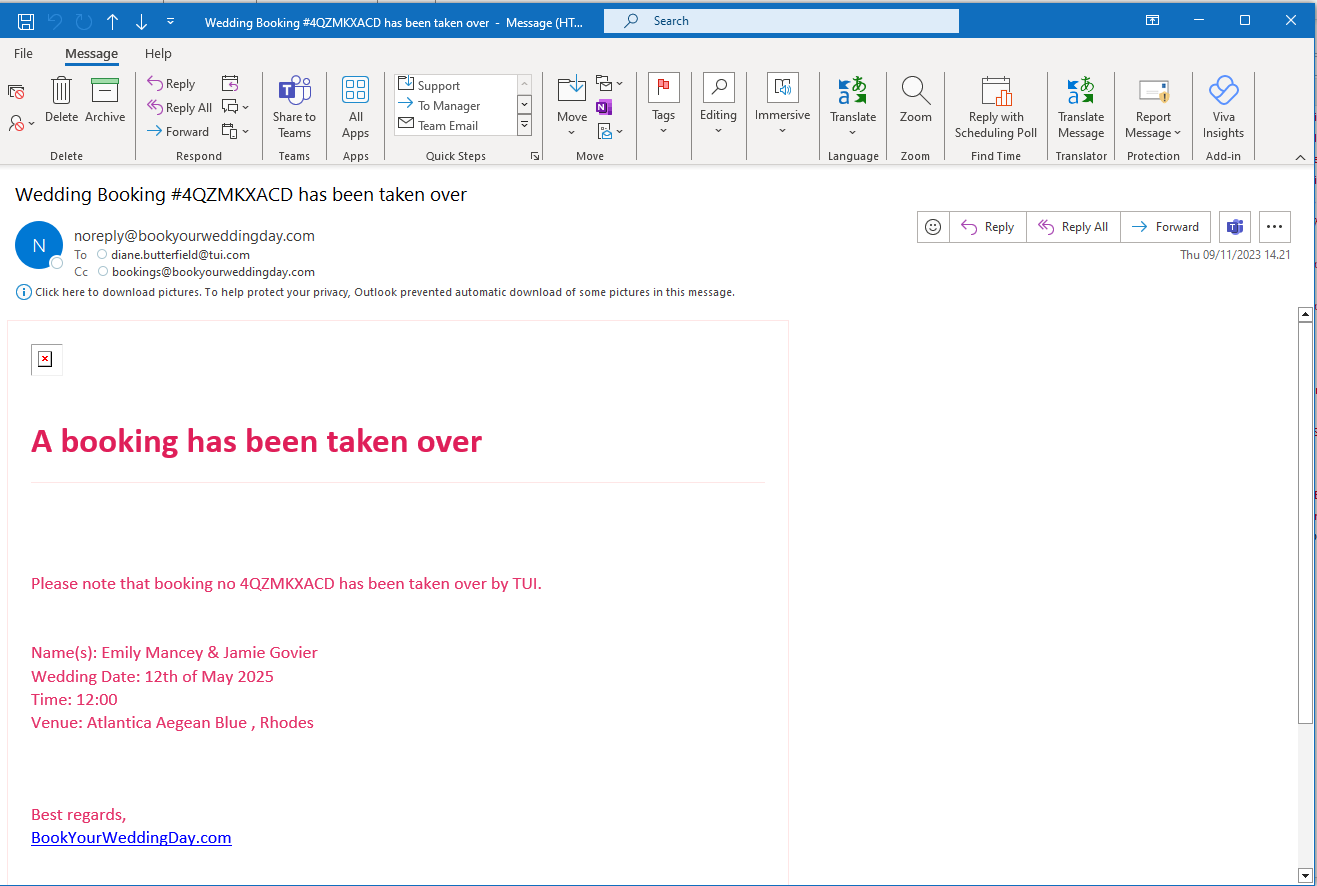1317x886 pixels.
Task: Open the File menu
Action: tap(23, 54)
